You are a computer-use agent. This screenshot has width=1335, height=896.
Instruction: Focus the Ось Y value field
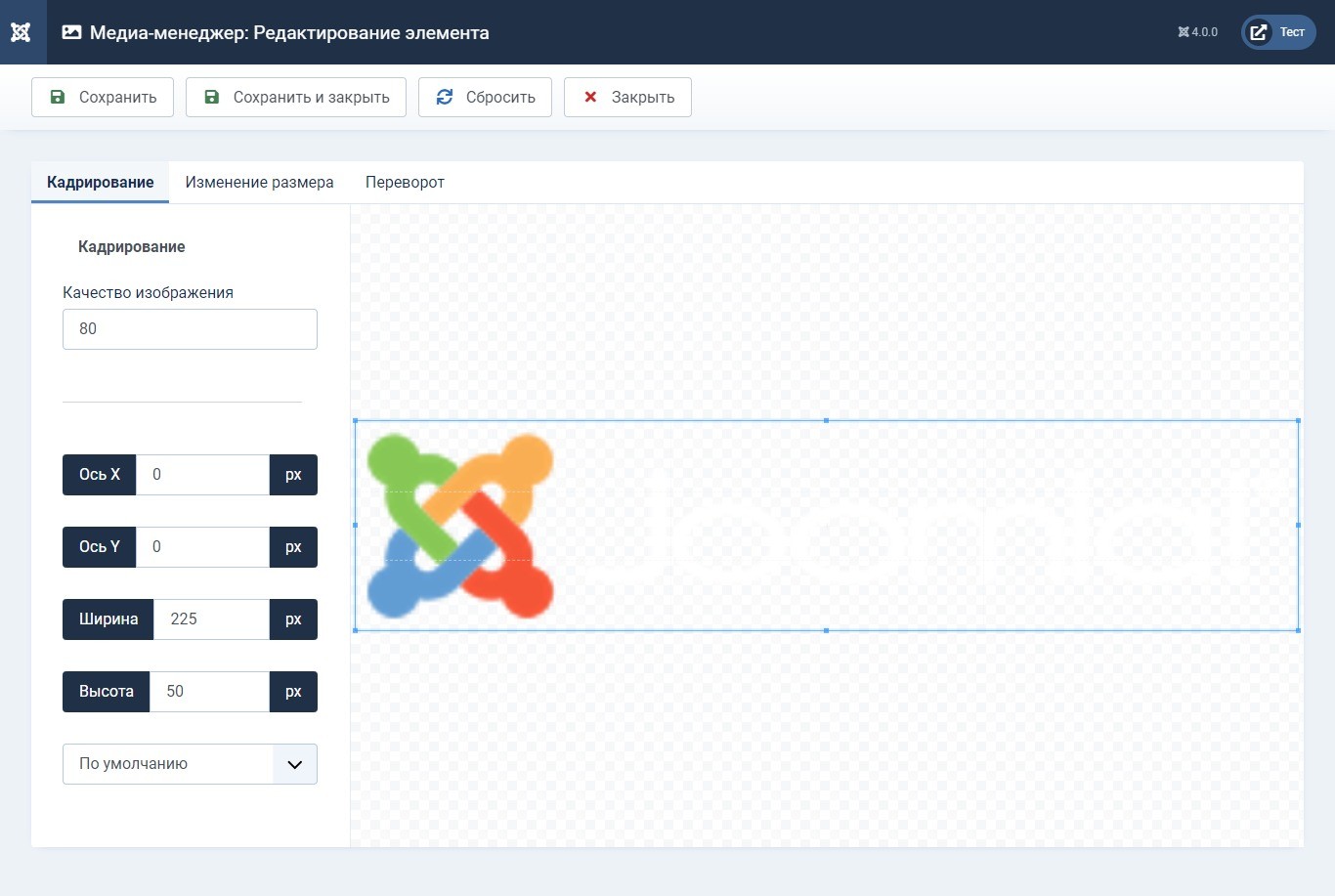coord(202,547)
